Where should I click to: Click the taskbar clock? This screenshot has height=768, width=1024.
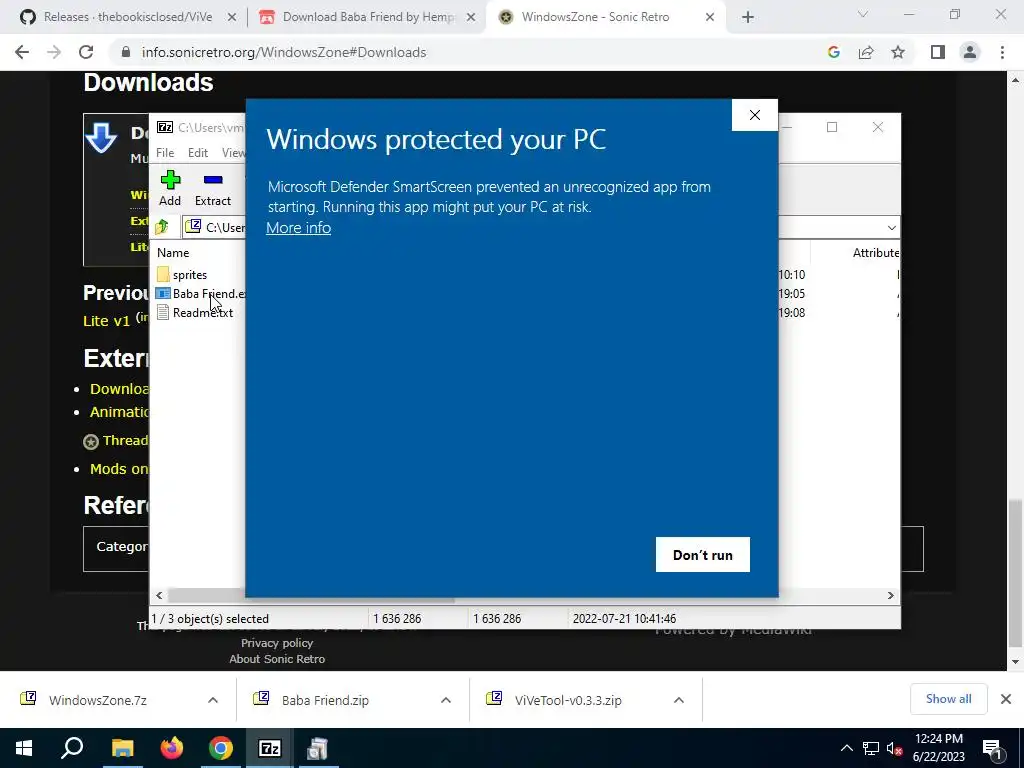938,748
